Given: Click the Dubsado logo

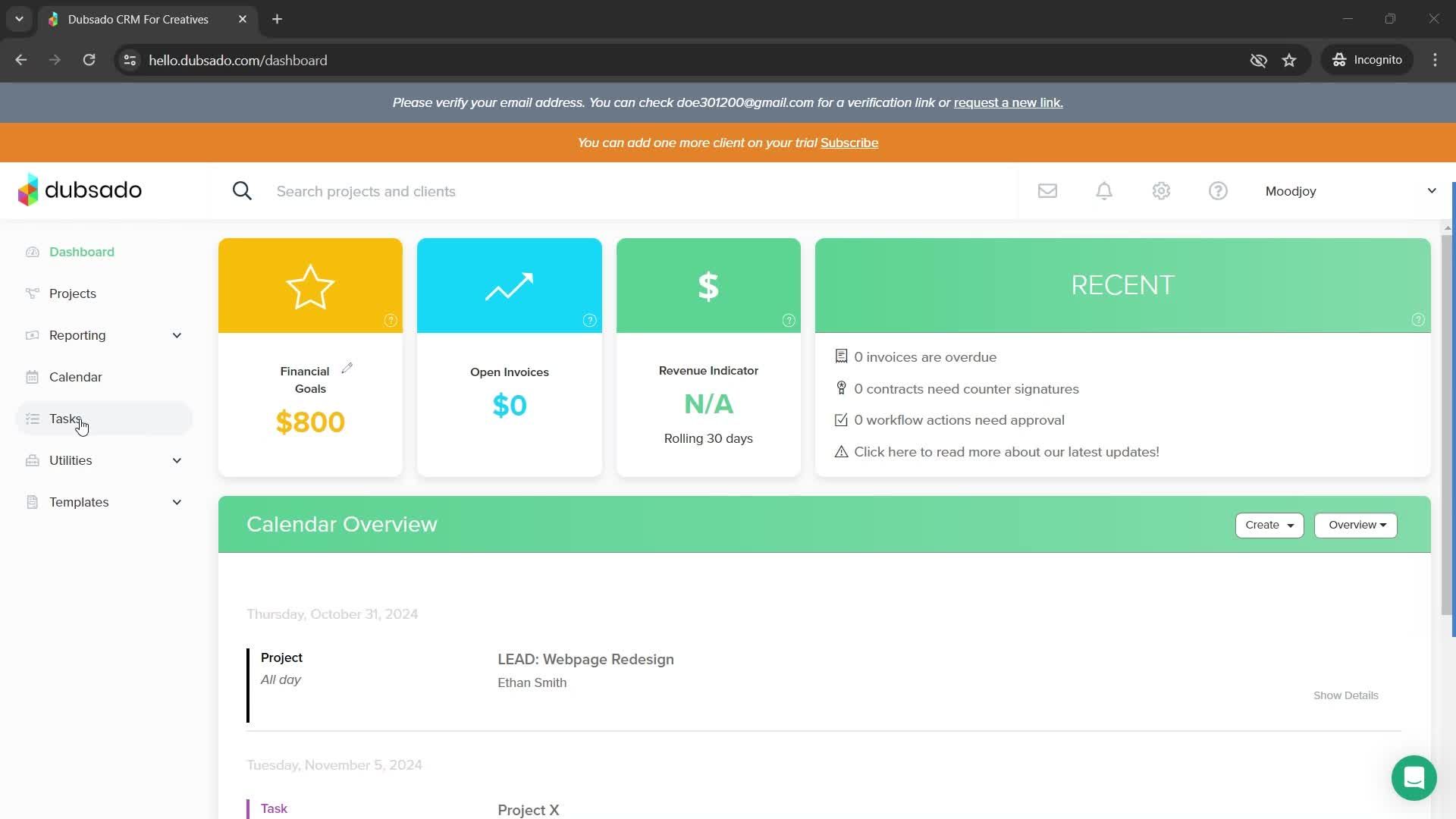Looking at the screenshot, I should (80, 190).
